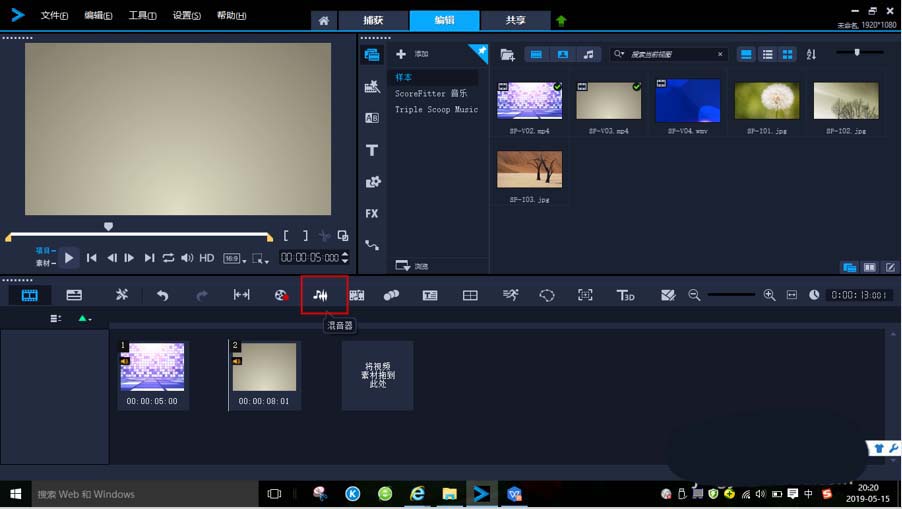Image resolution: width=902 pixels, height=509 pixels.
Task: Open the Mask Creator tool
Action: click(x=546, y=295)
